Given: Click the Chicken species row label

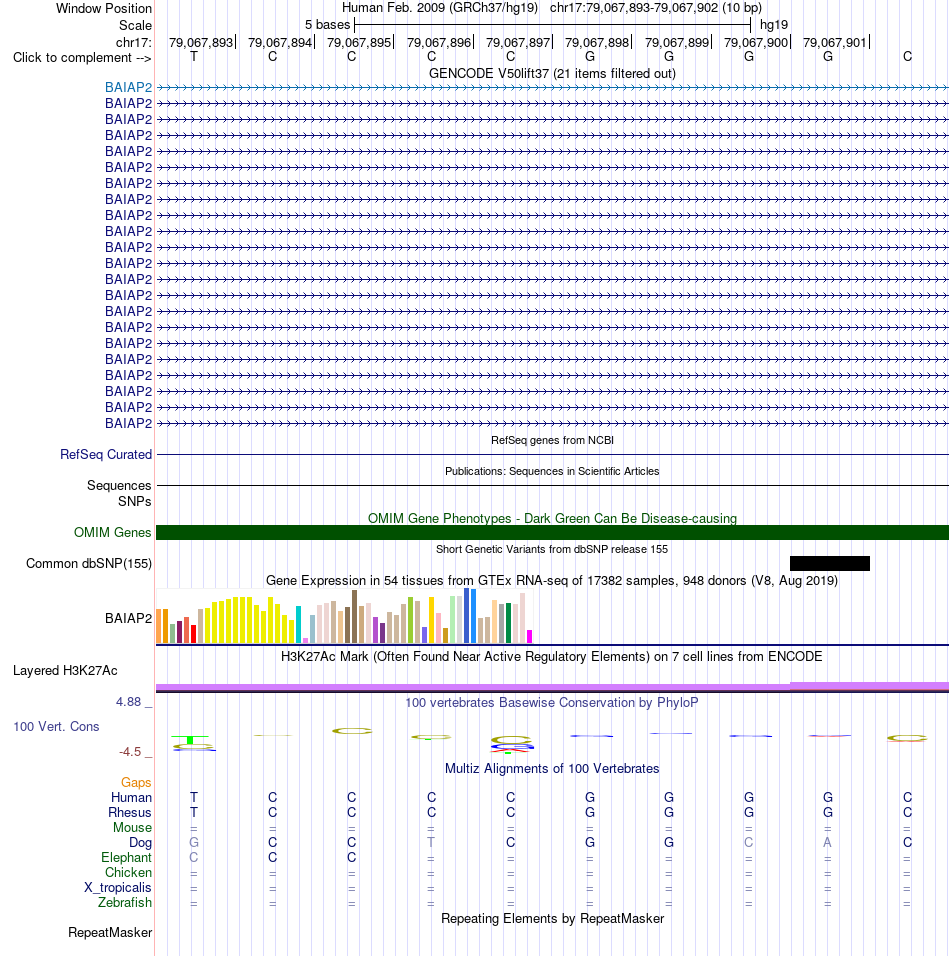Looking at the screenshot, I should click(128, 872).
